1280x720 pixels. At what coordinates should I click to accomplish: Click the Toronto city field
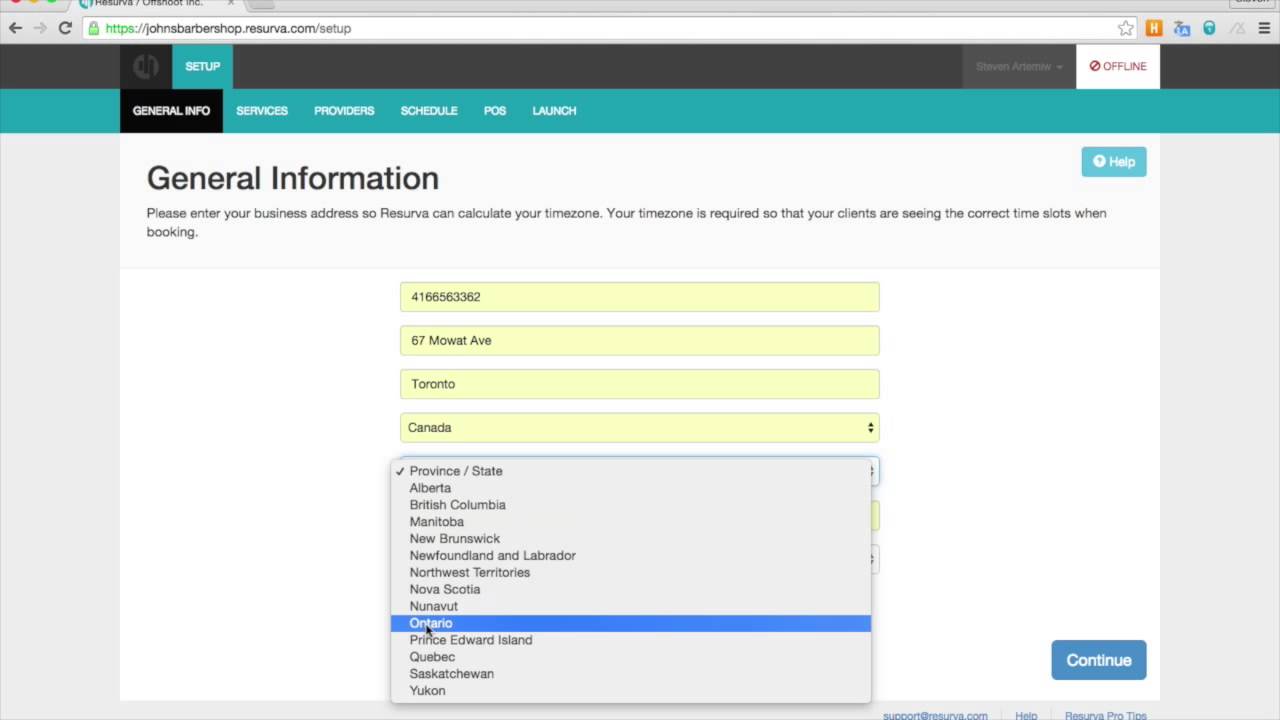click(640, 384)
